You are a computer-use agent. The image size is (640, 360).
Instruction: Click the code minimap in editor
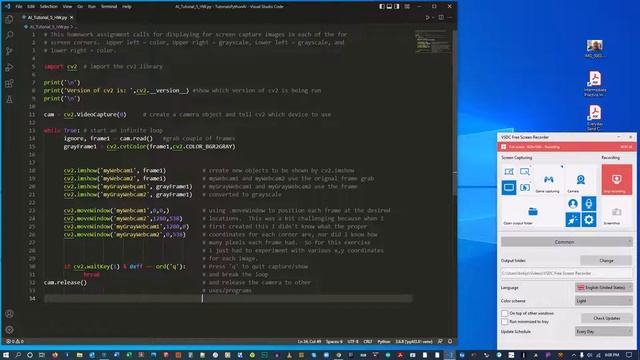[x=433, y=42]
